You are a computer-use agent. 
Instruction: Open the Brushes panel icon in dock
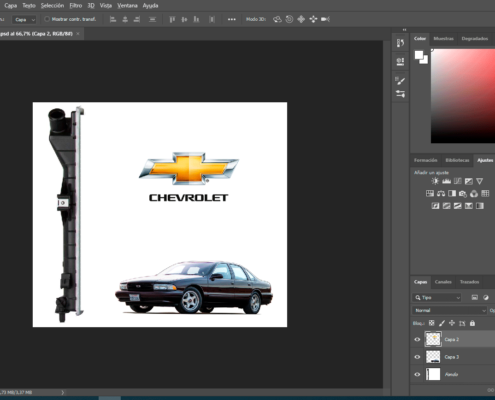400,81
